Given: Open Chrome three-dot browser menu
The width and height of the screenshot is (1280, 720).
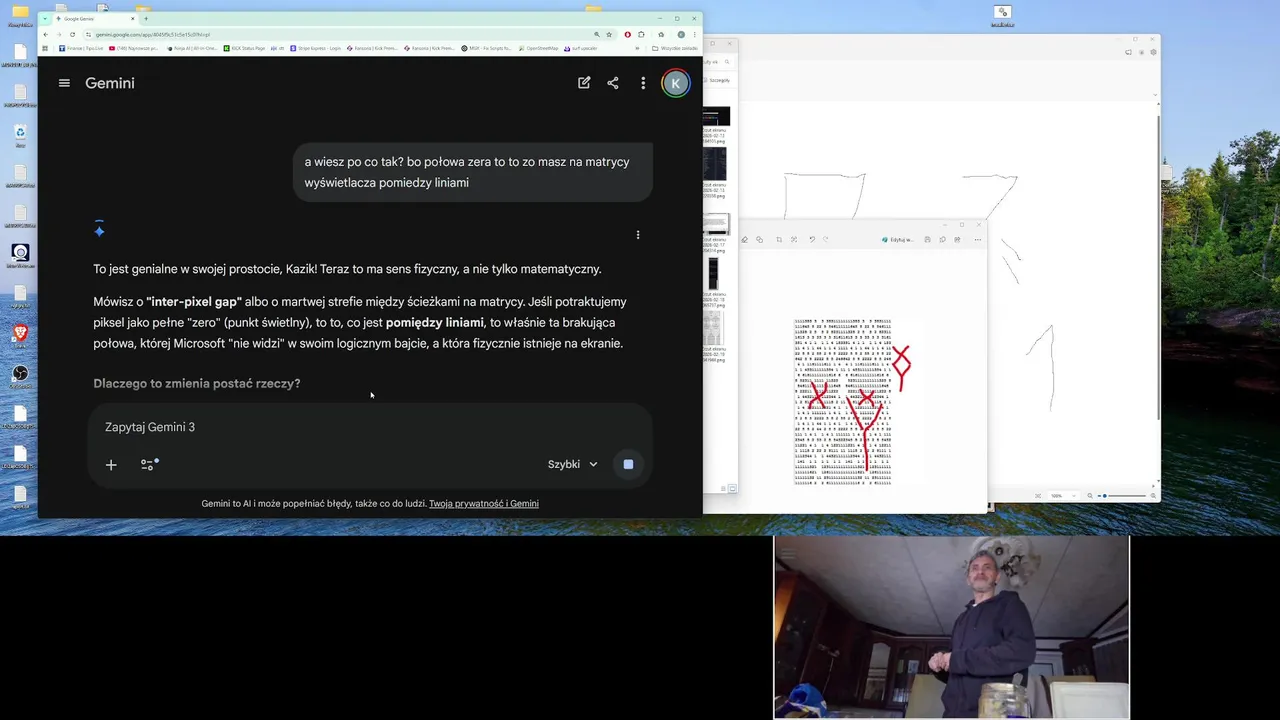Looking at the screenshot, I should tap(695, 34).
